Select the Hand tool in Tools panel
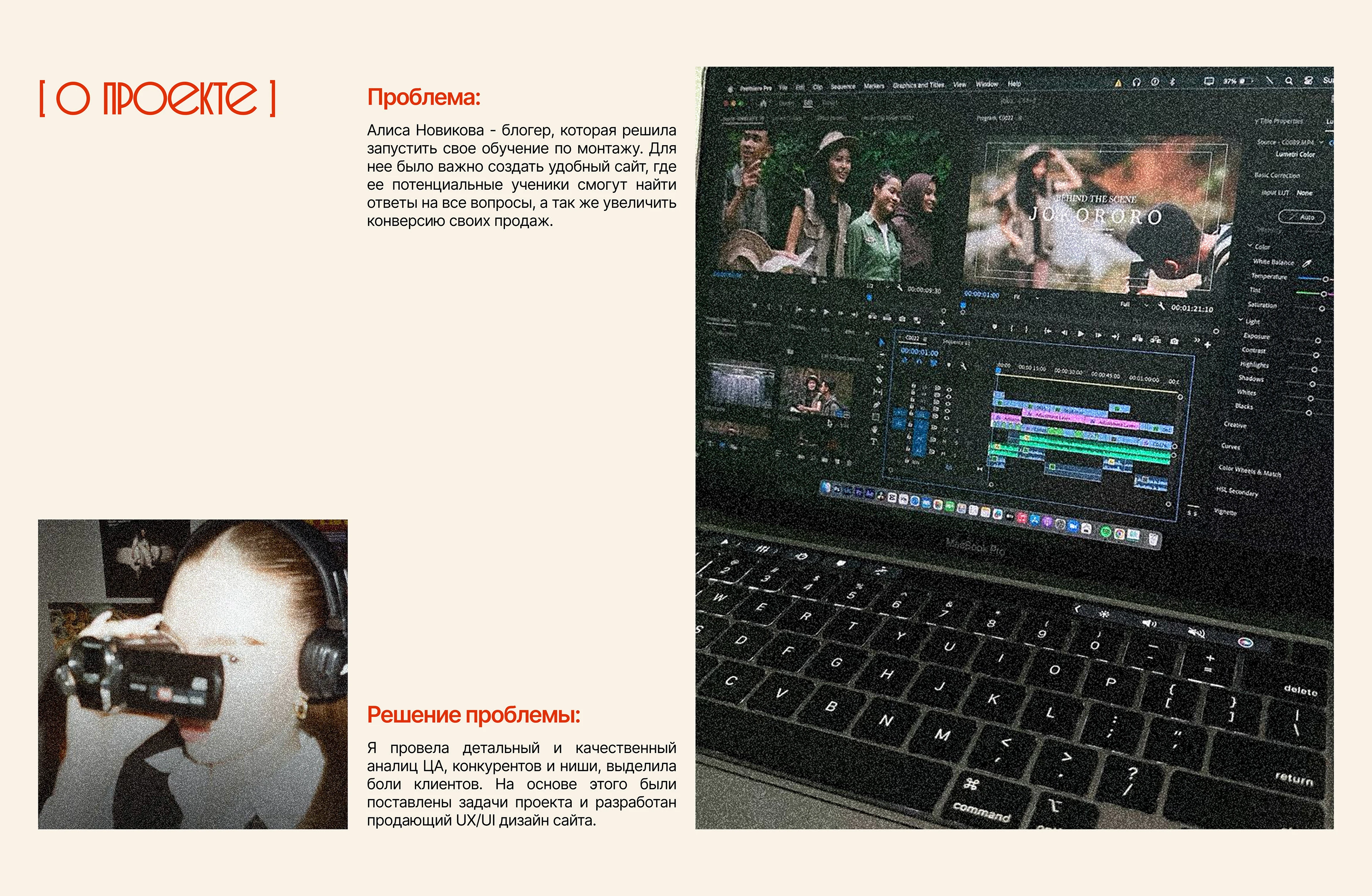This screenshot has height=896, width=1372. coord(875,430)
